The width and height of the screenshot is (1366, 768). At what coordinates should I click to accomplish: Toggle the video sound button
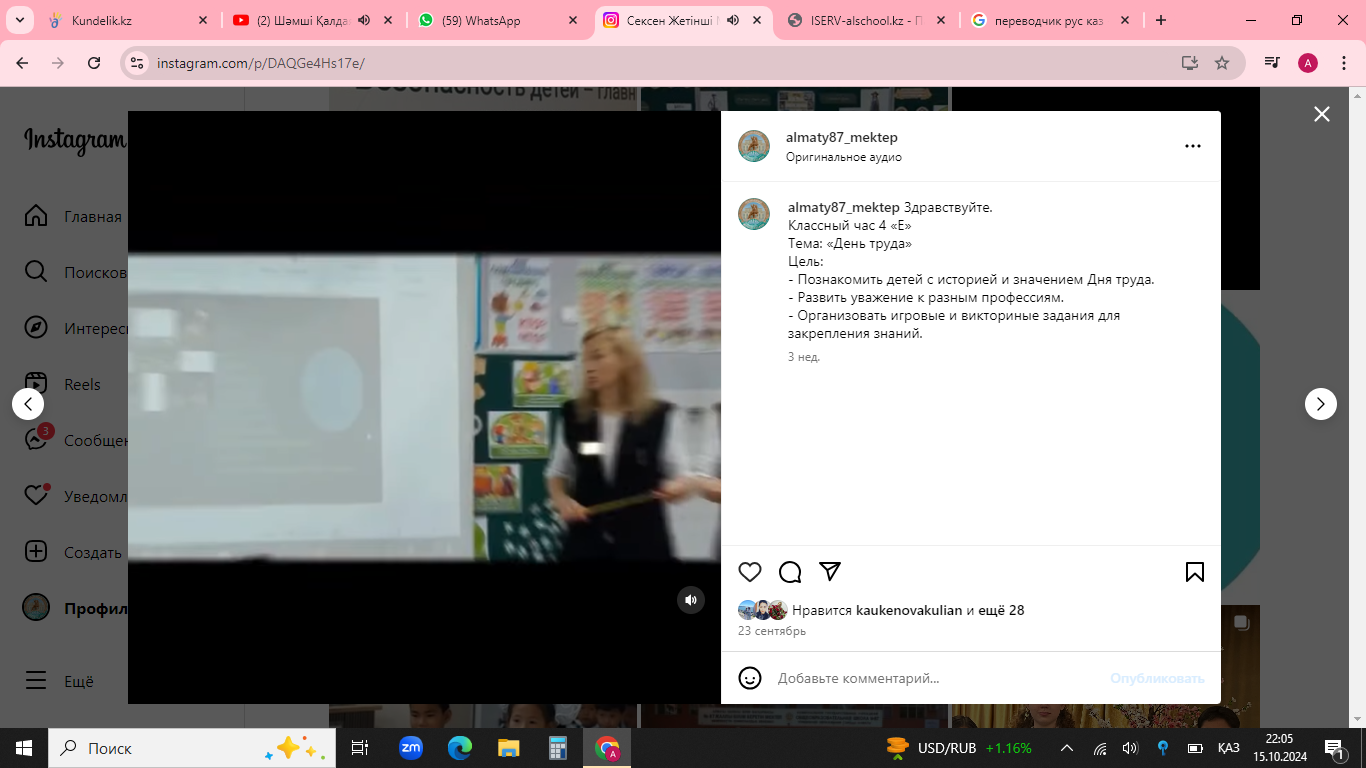(691, 600)
